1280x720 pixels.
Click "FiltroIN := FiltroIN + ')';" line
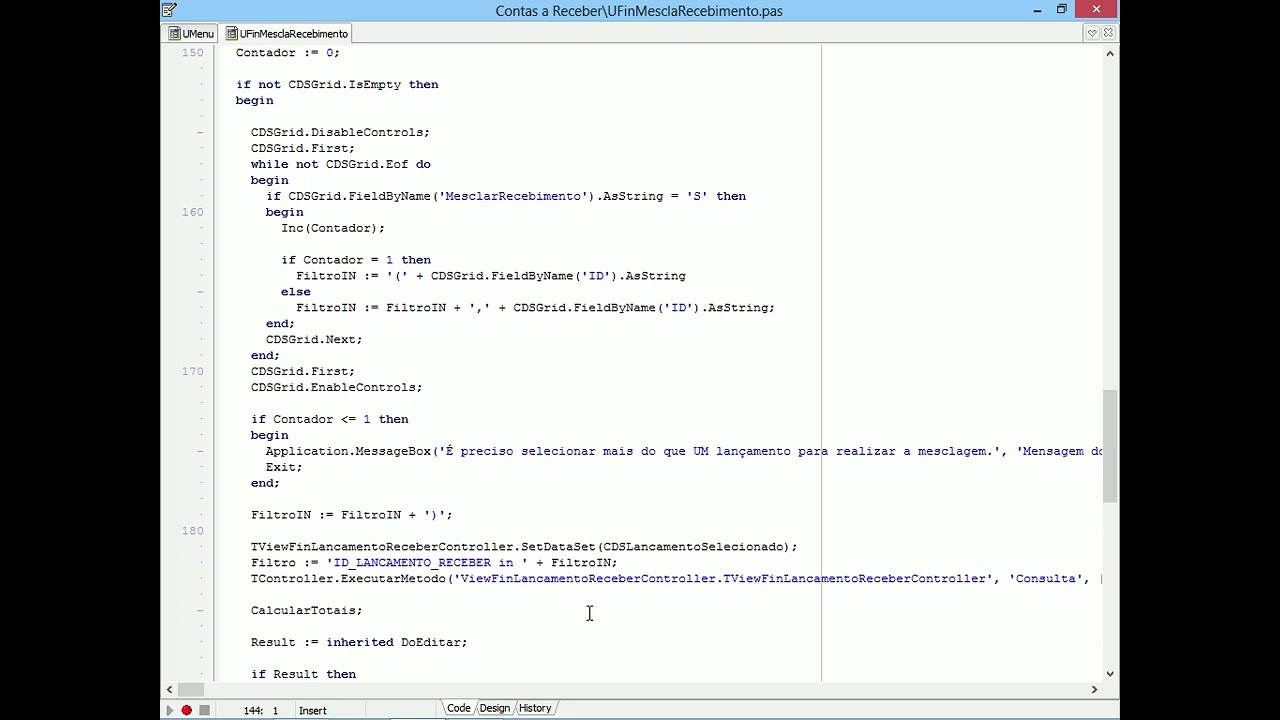[x=352, y=515]
